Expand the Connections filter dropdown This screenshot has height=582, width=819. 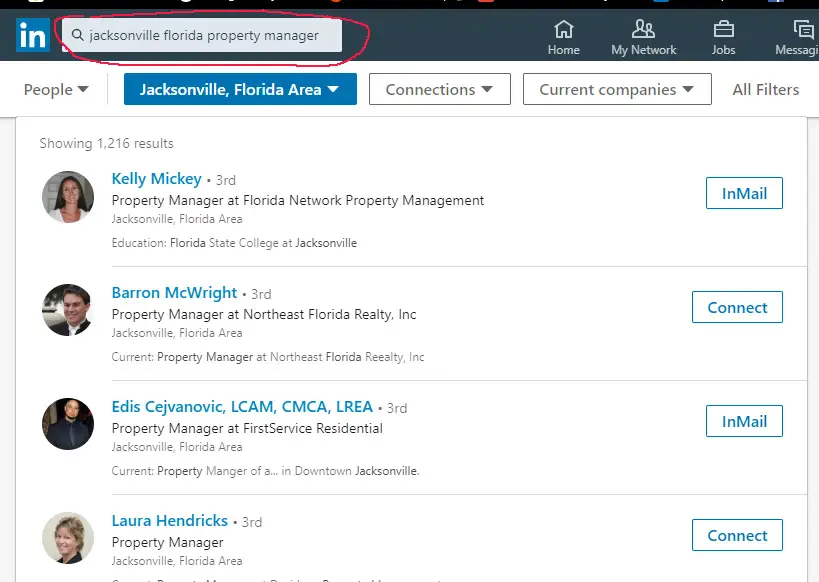(440, 89)
